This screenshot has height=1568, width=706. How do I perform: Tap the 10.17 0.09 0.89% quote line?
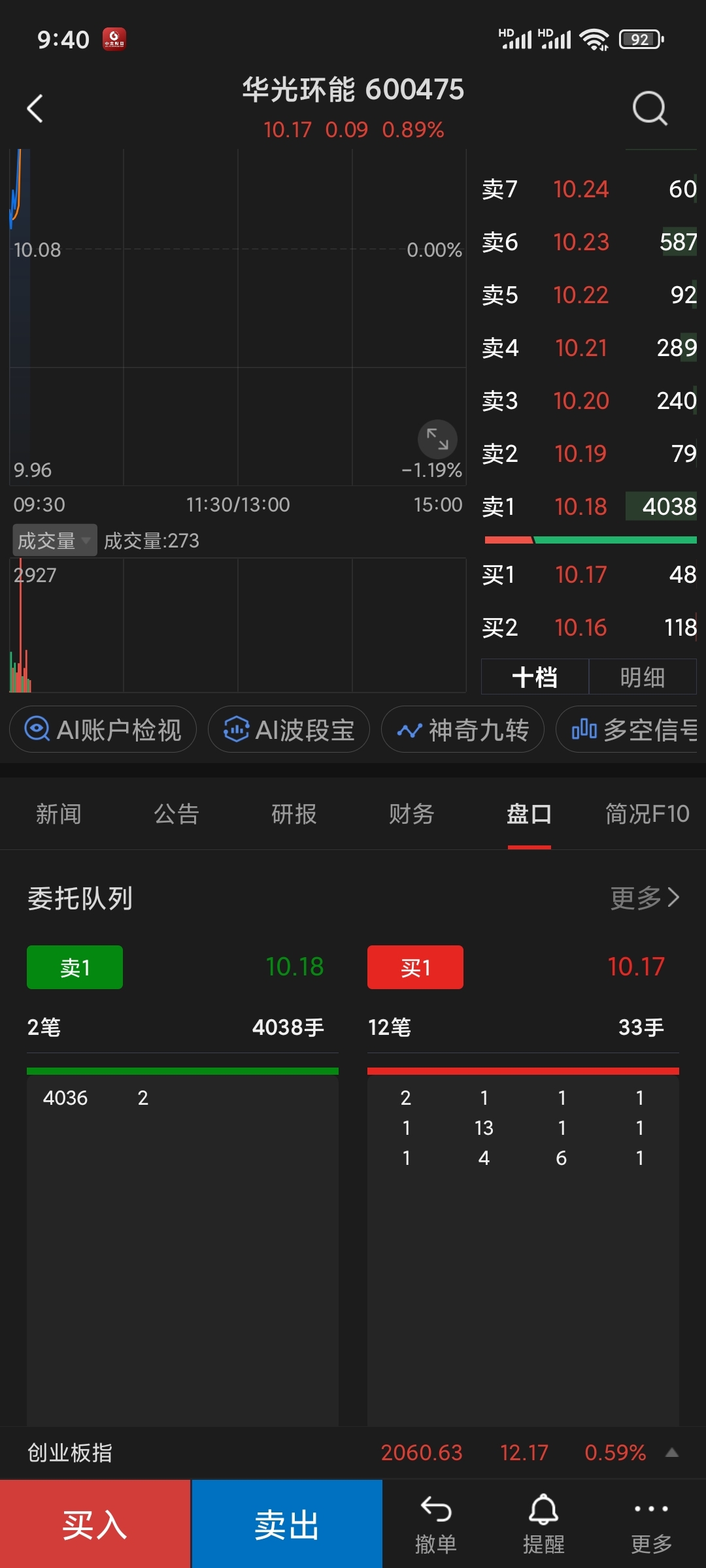coord(354,129)
